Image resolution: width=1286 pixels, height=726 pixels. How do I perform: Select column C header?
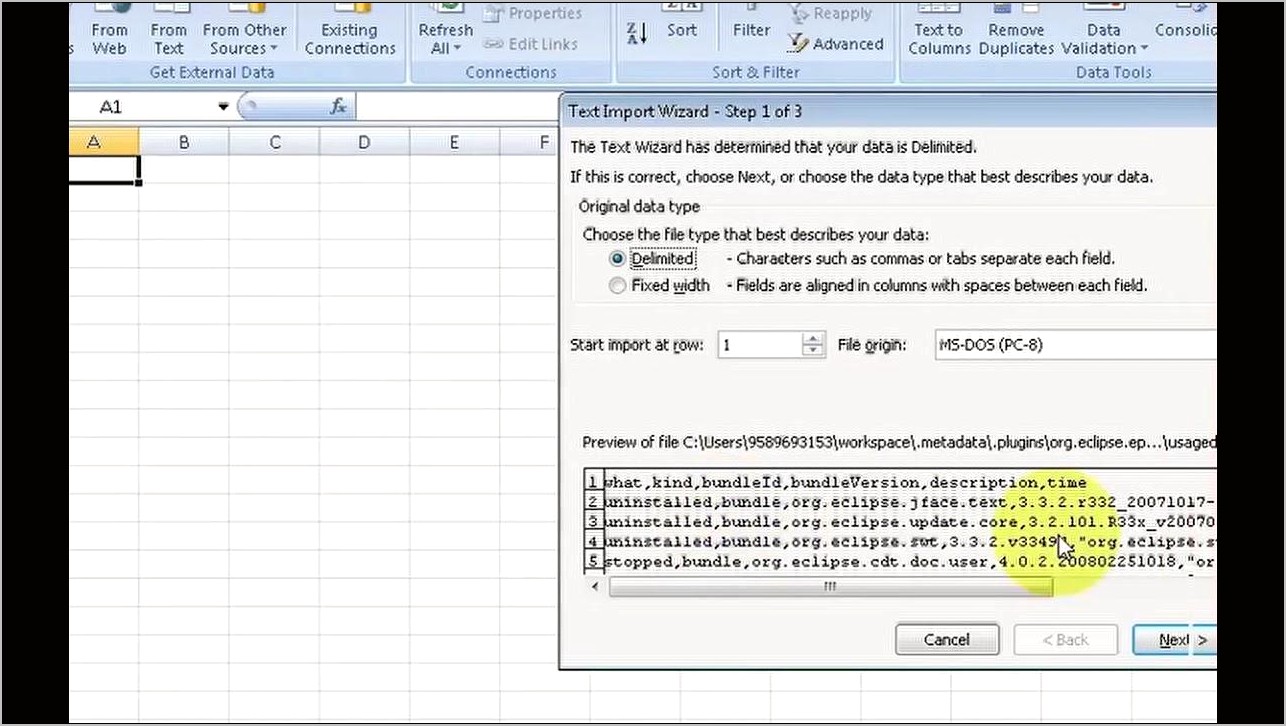click(x=274, y=143)
